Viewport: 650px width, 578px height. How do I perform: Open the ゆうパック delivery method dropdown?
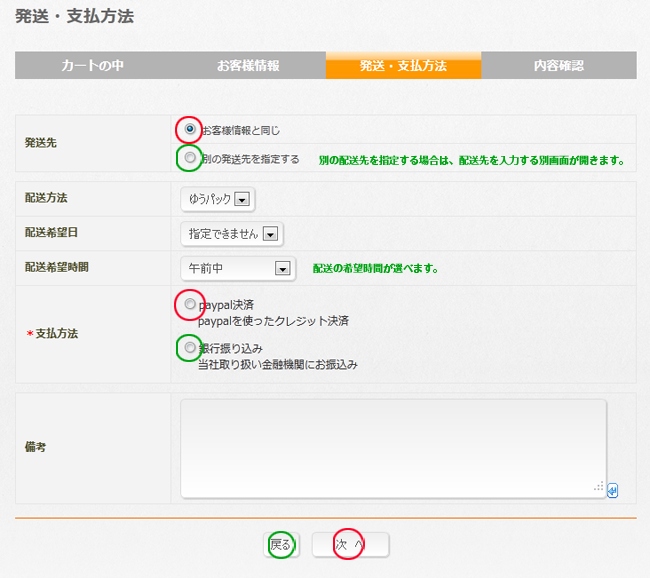tap(218, 199)
